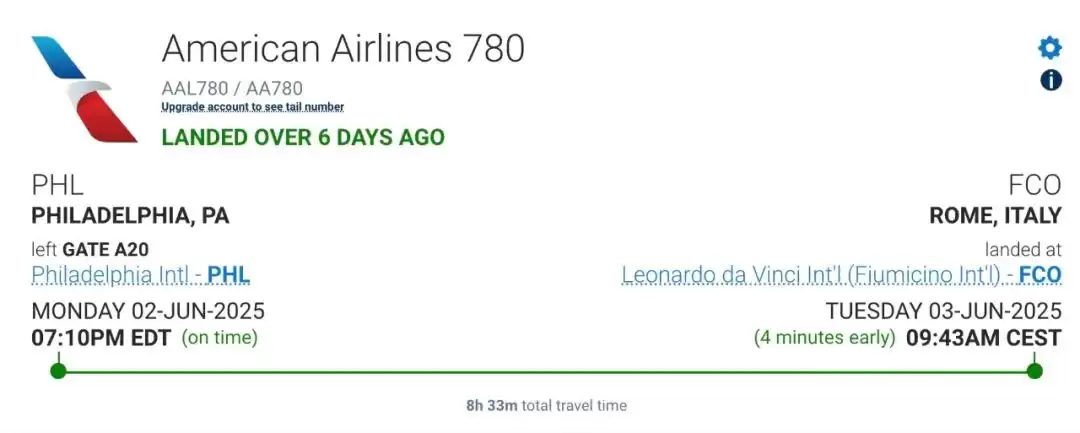Click the arrival dot on flight progress line
Screen dimensions: 1080x433
(x=1034, y=371)
